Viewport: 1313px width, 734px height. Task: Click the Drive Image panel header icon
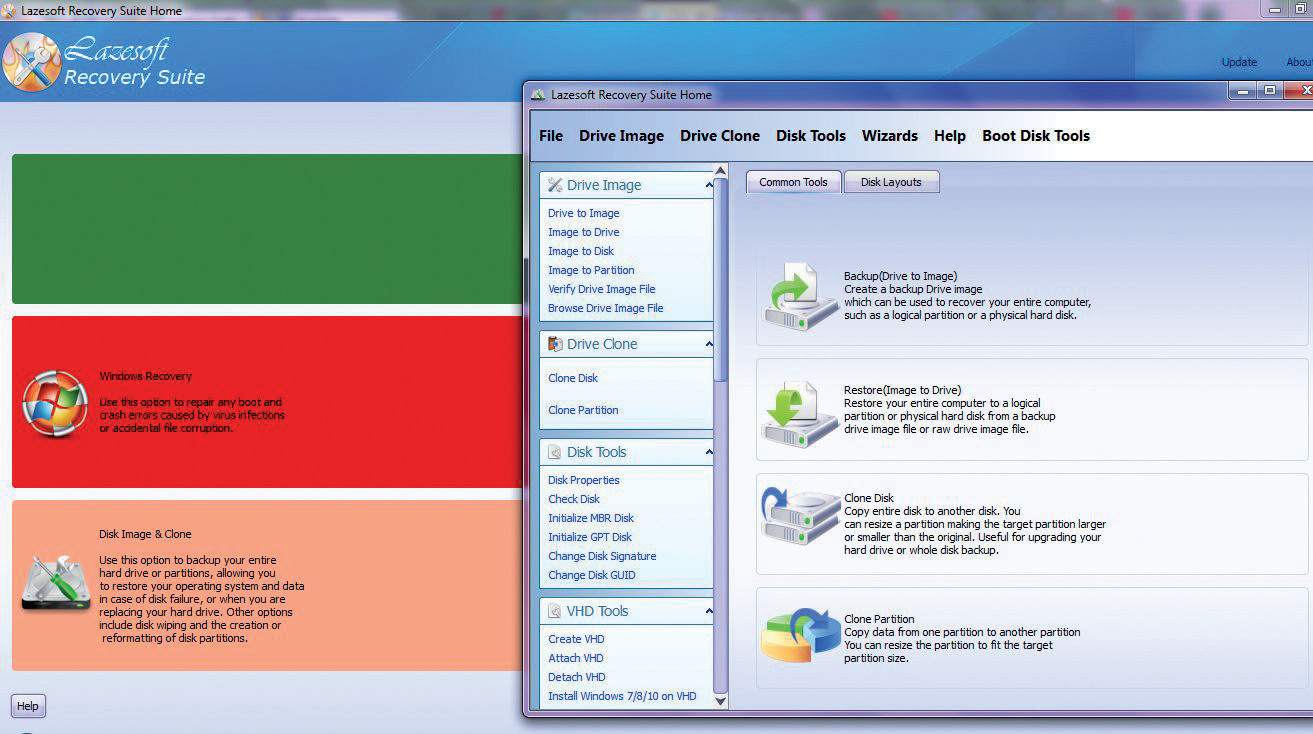coord(555,185)
